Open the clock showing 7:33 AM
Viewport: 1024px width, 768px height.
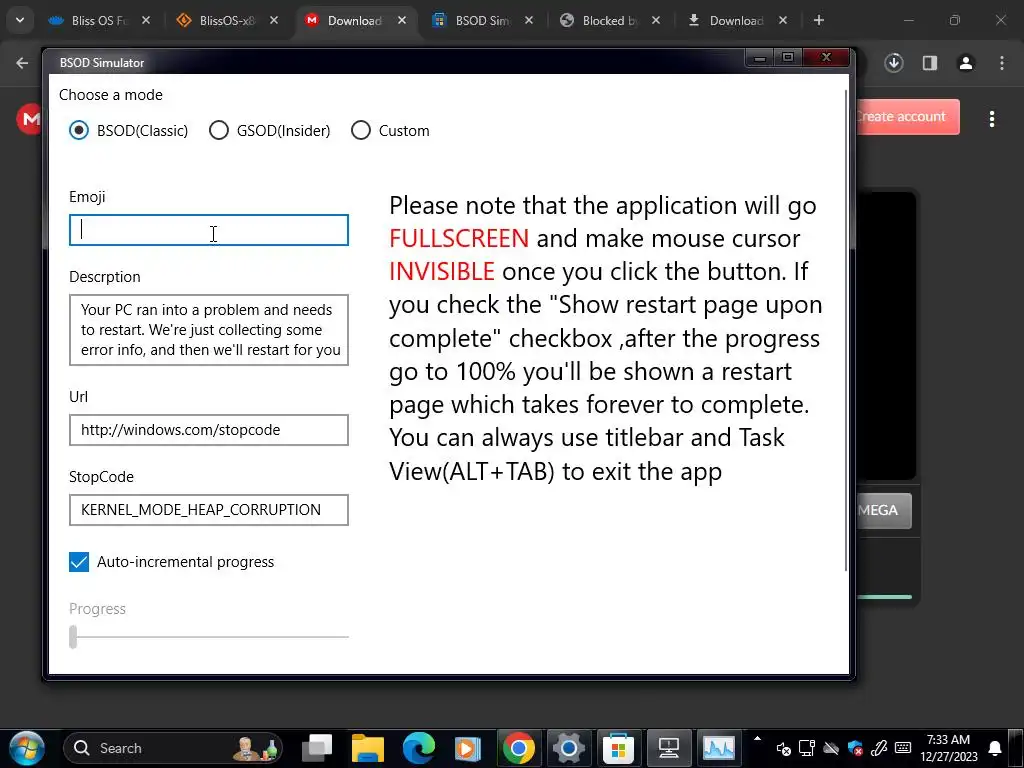(x=949, y=748)
